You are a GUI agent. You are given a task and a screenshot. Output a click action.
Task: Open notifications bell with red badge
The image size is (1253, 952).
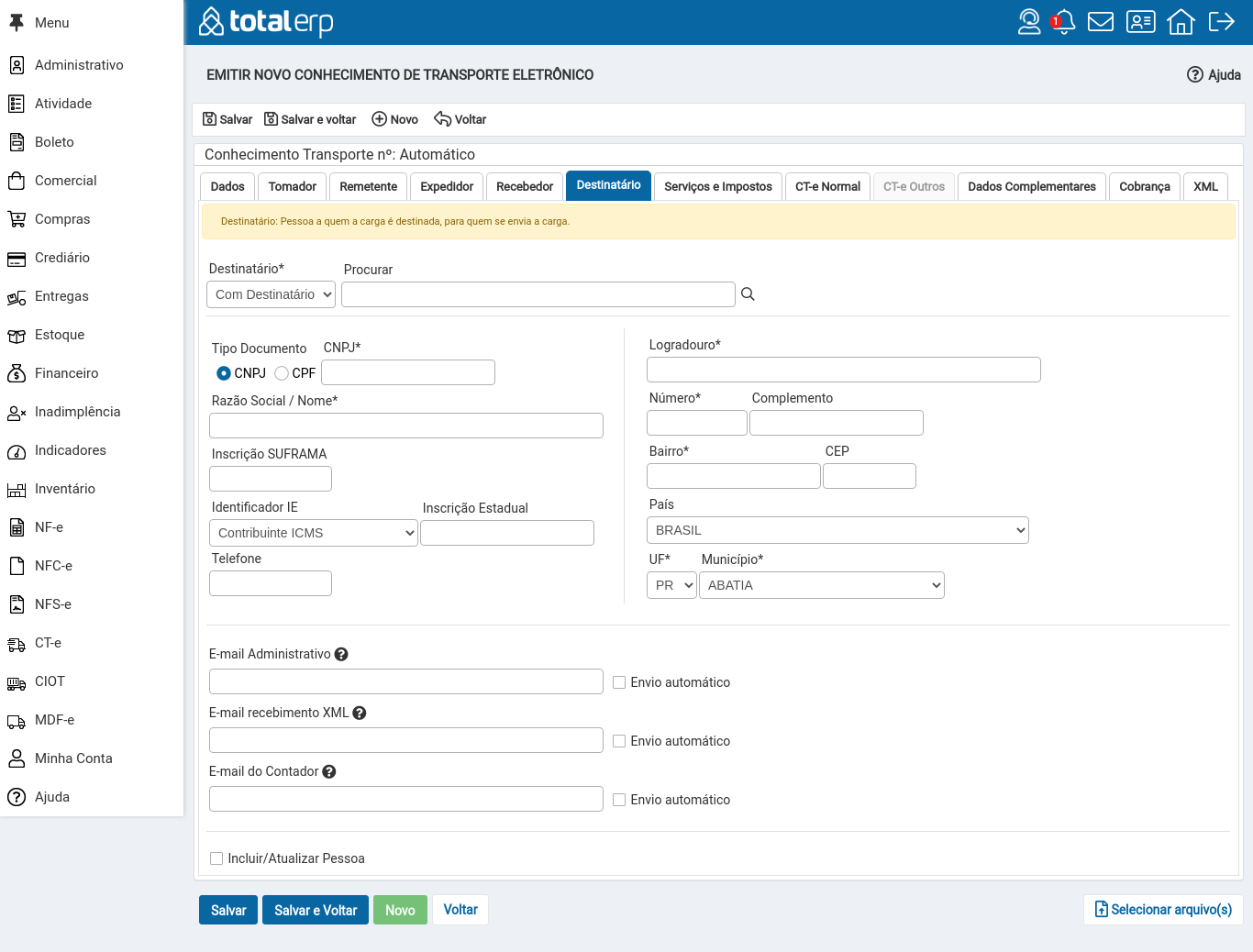pos(1063,22)
